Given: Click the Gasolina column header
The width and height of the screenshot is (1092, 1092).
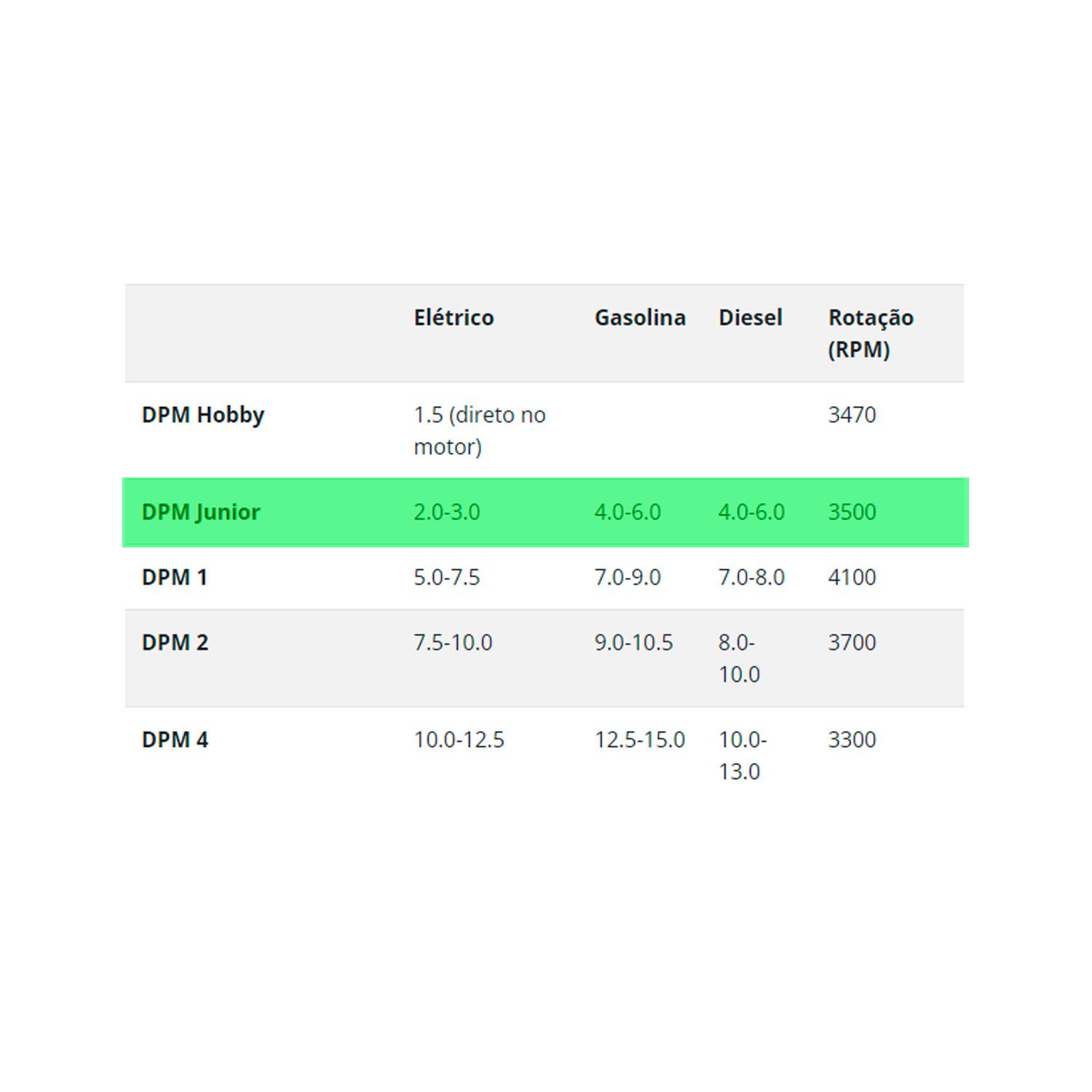Looking at the screenshot, I should pyautogui.click(x=640, y=317).
